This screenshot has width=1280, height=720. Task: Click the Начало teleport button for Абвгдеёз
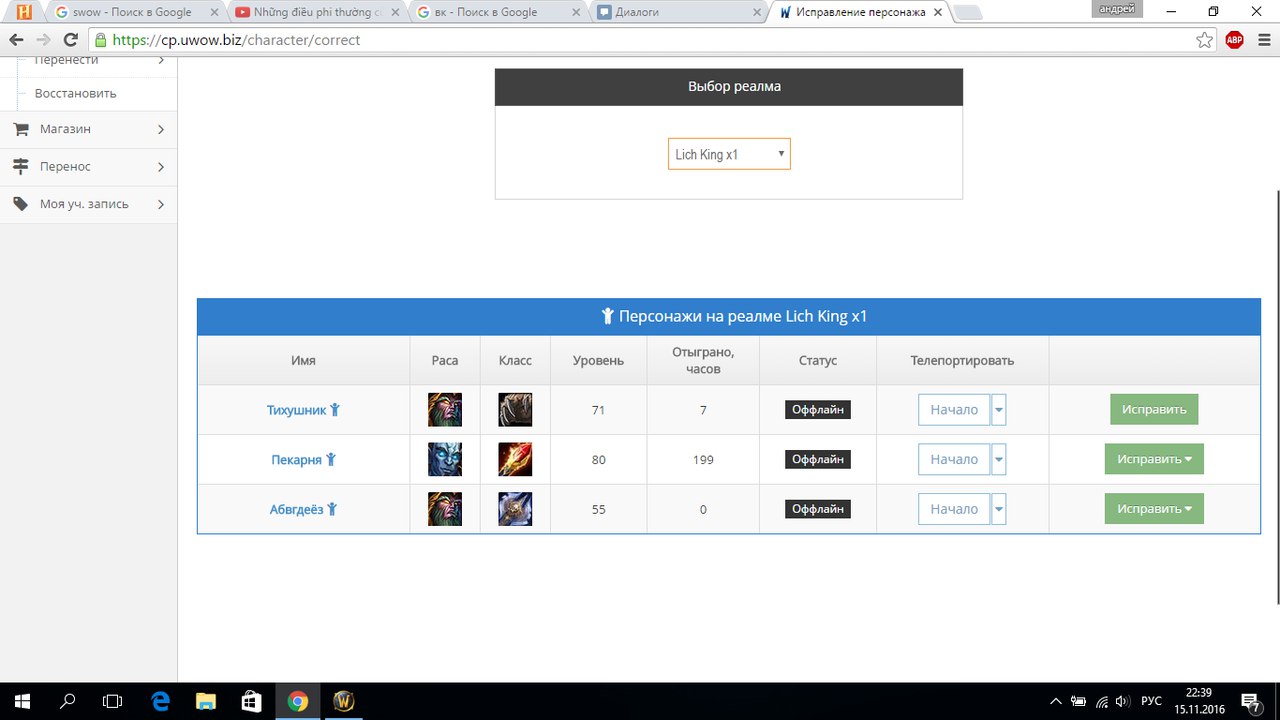point(954,509)
